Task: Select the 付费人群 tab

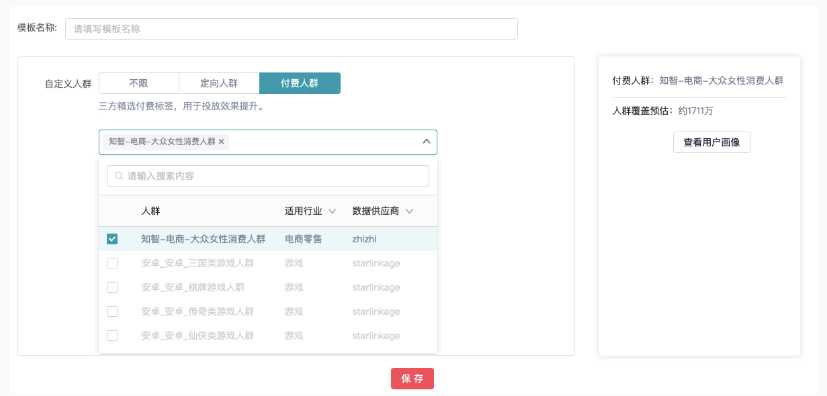Action: [300, 83]
